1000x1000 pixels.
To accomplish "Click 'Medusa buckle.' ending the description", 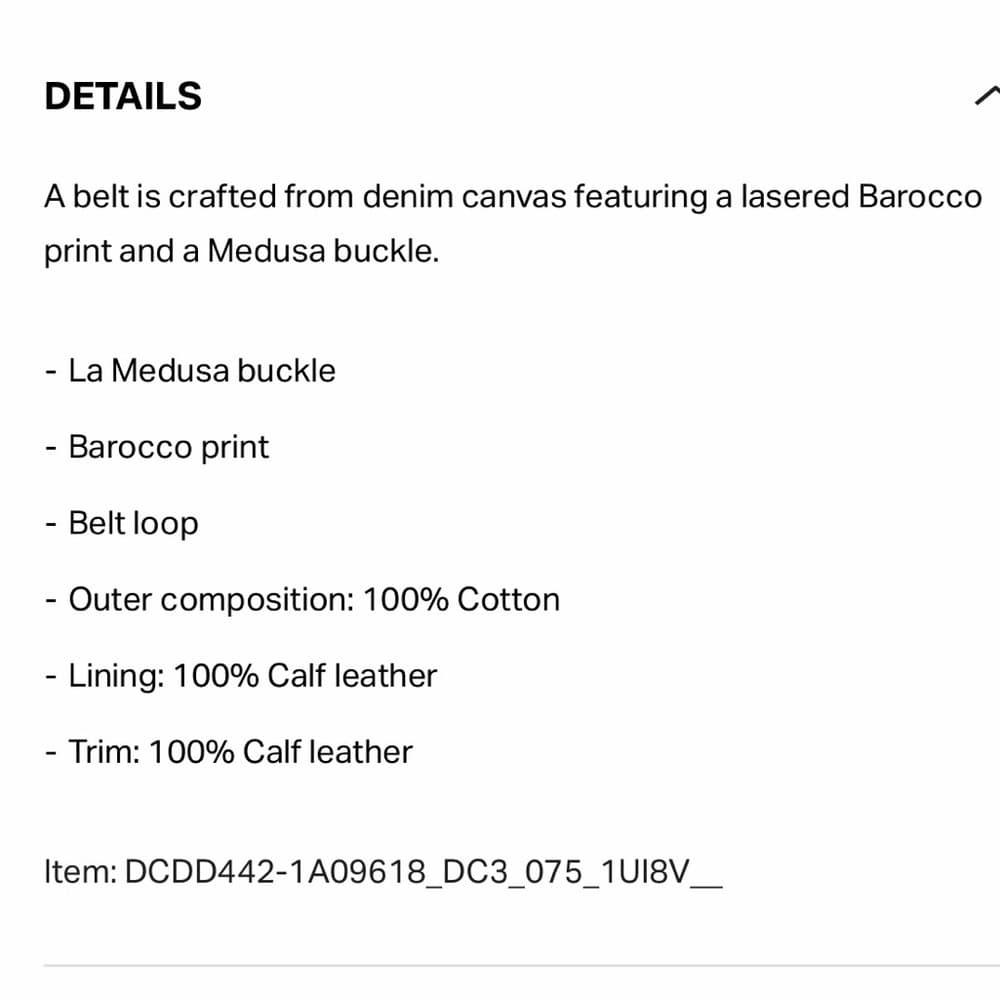I will click(323, 251).
